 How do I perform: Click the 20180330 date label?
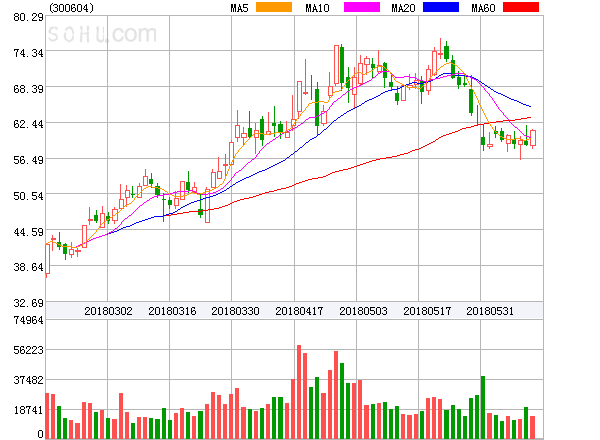tap(235, 311)
